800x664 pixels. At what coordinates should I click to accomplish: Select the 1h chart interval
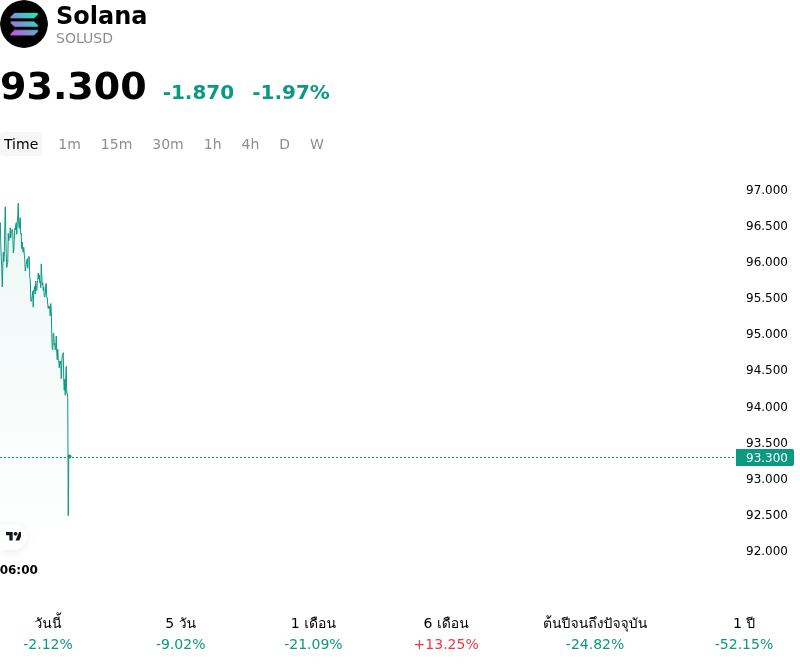pos(213,144)
